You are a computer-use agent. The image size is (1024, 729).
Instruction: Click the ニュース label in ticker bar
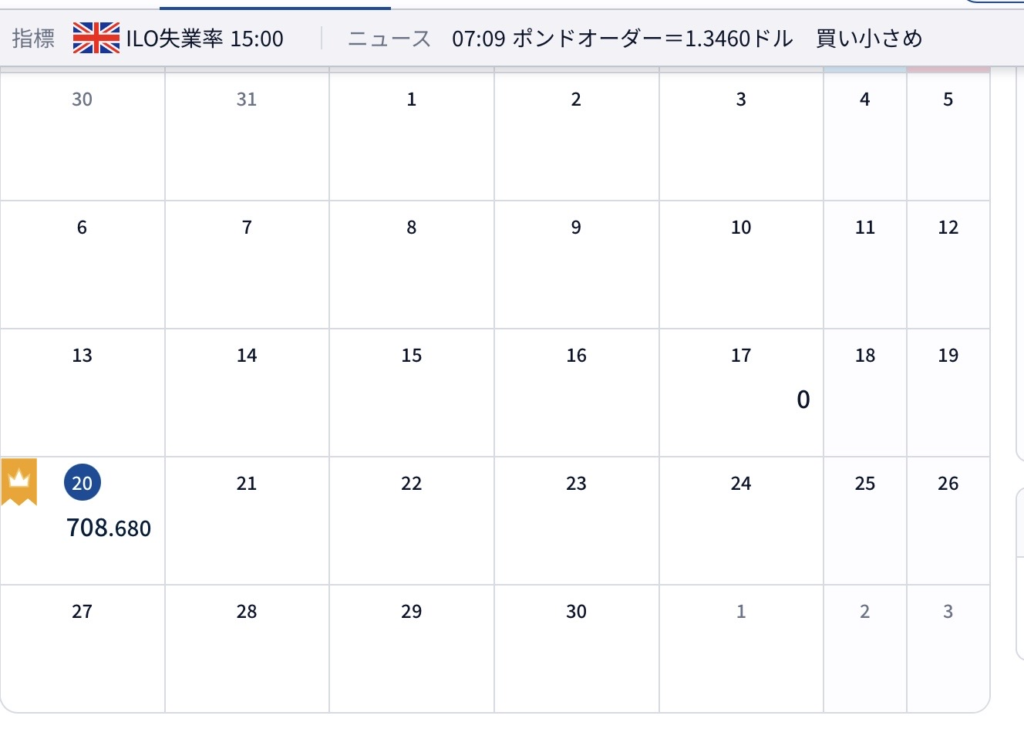click(x=389, y=39)
